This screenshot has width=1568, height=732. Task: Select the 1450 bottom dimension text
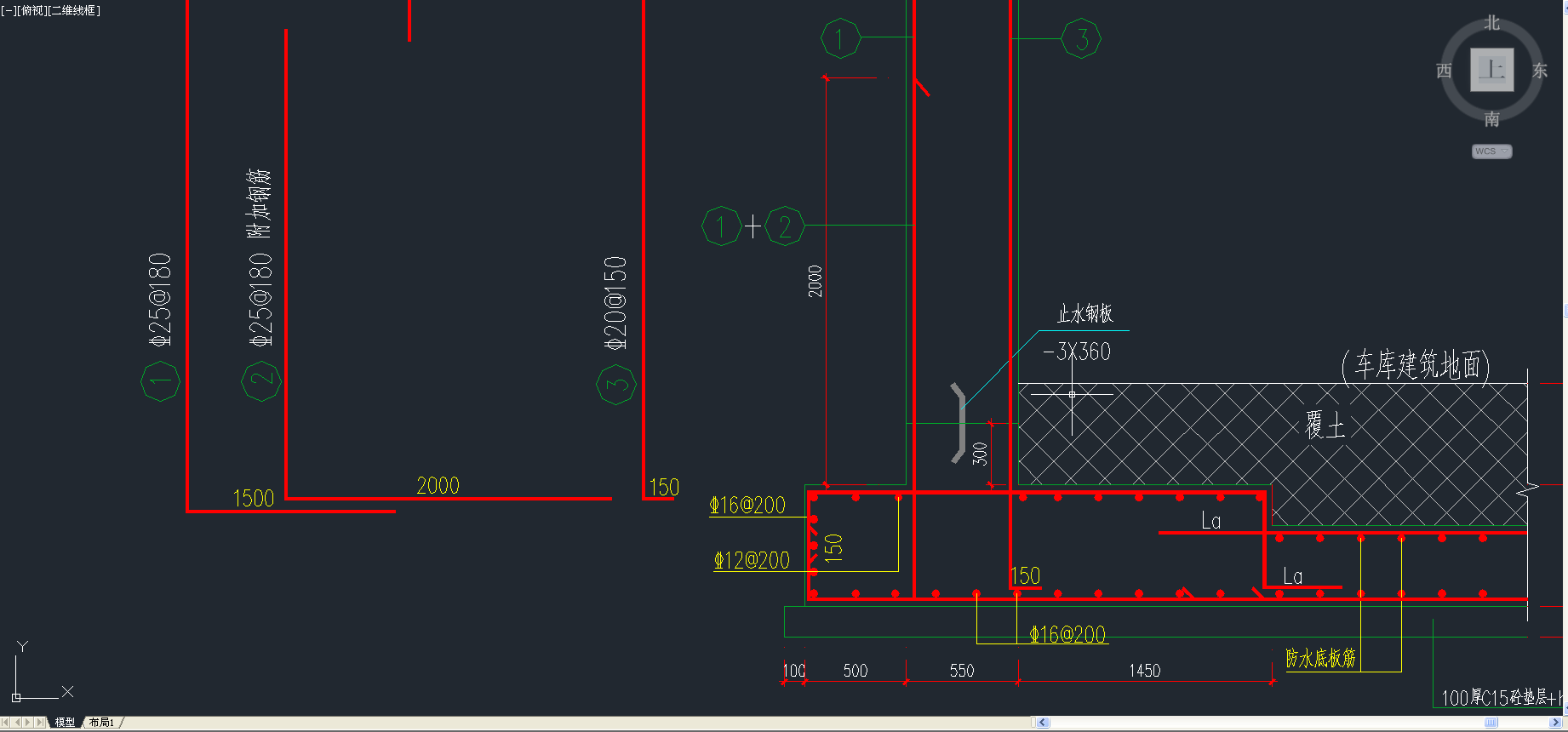pyautogui.click(x=1145, y=671)
